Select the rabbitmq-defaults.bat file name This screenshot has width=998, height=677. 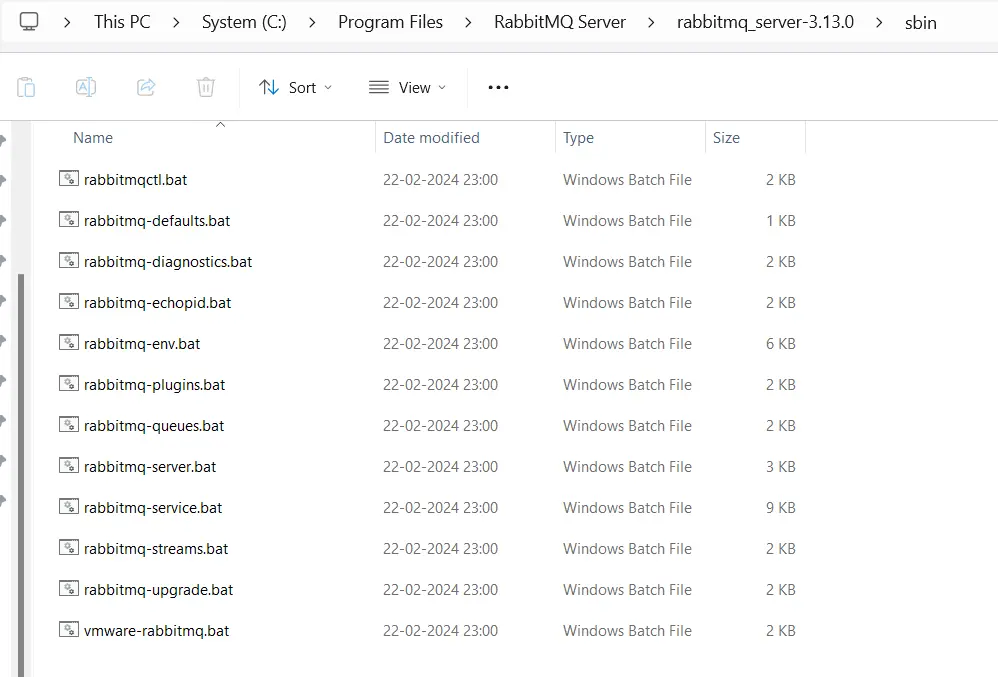tap(157, 221)
